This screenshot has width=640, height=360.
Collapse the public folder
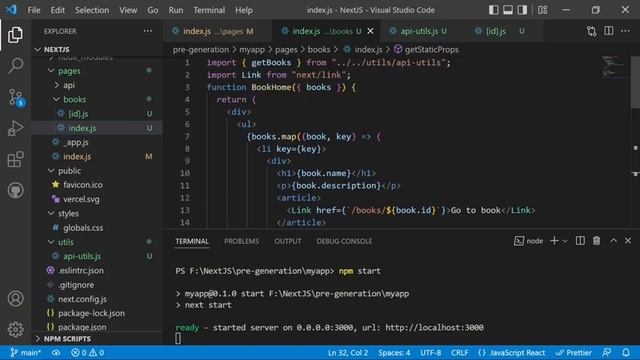tap(69, 171)
